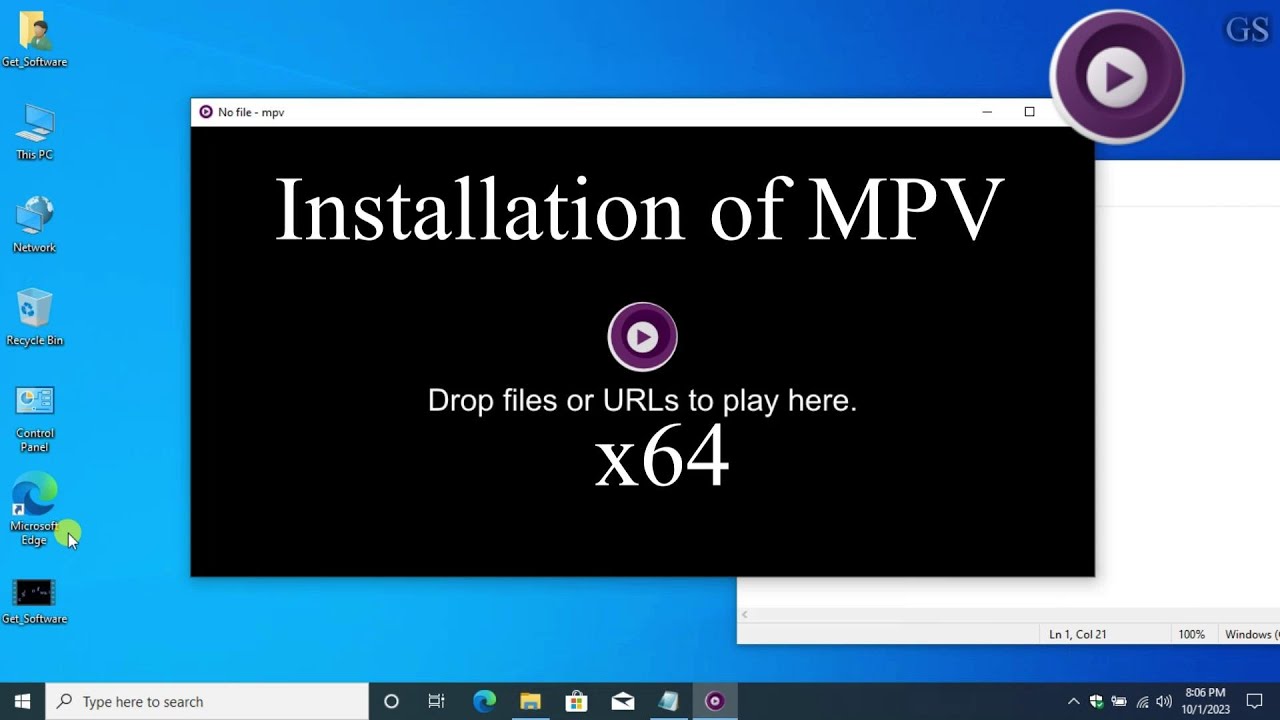Maximize the mpv window
The image size is (1280, 720).
click(1029, 112)
